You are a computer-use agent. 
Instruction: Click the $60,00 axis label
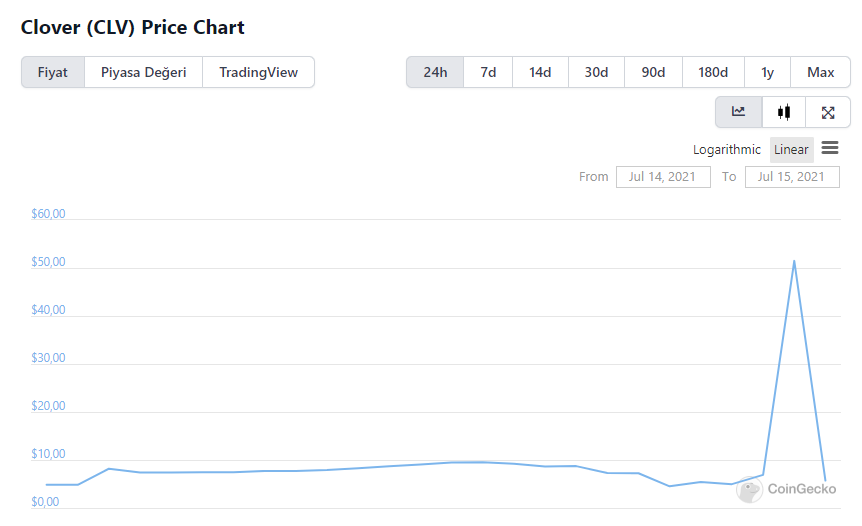click(48, 214)
